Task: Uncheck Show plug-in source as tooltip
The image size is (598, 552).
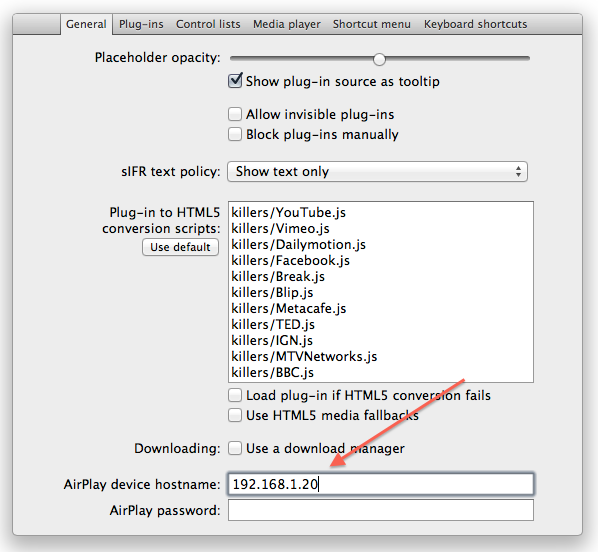Action: coord(235,81)
